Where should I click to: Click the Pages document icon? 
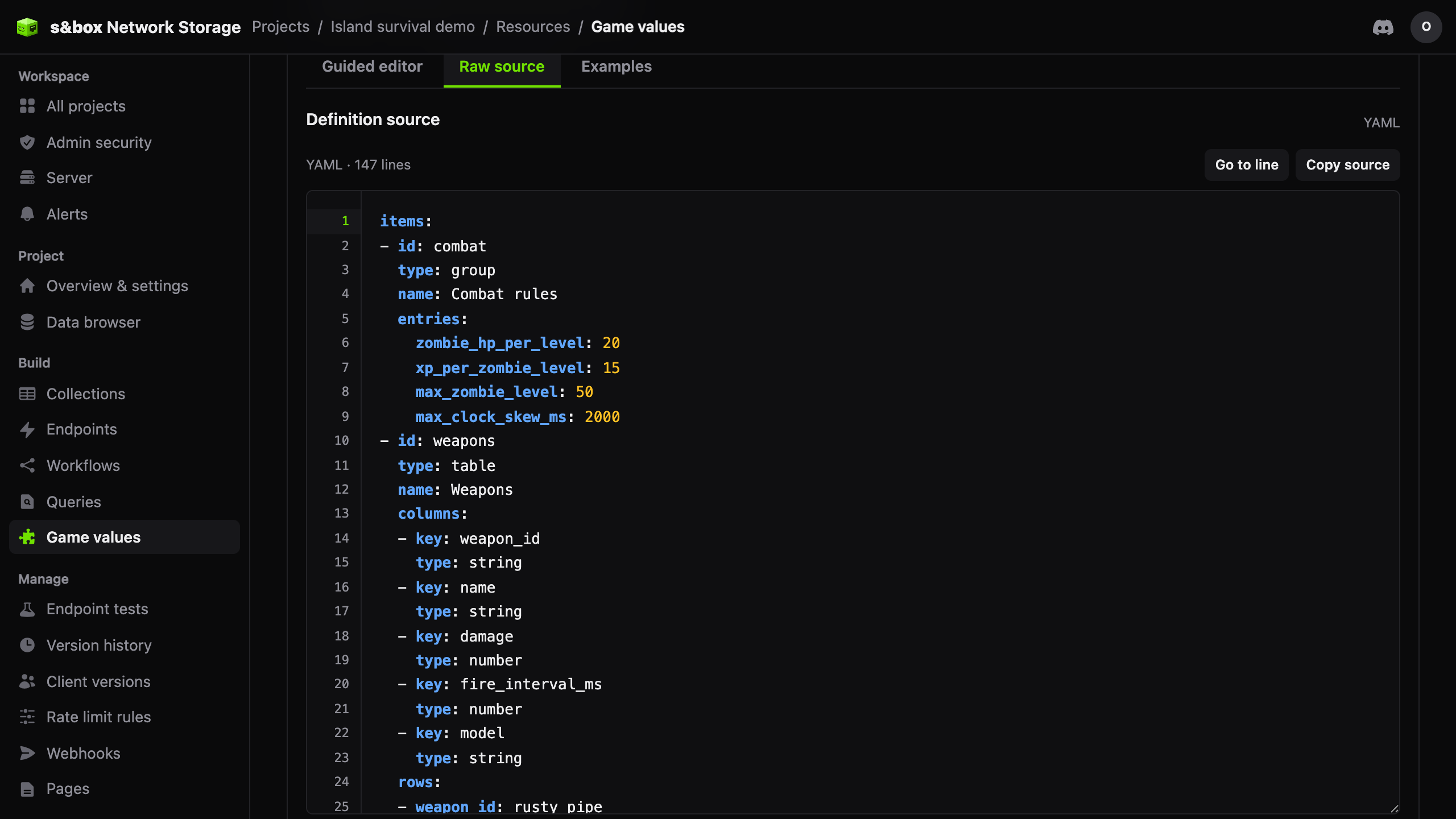pyautogui.click(x=27, y=789)
